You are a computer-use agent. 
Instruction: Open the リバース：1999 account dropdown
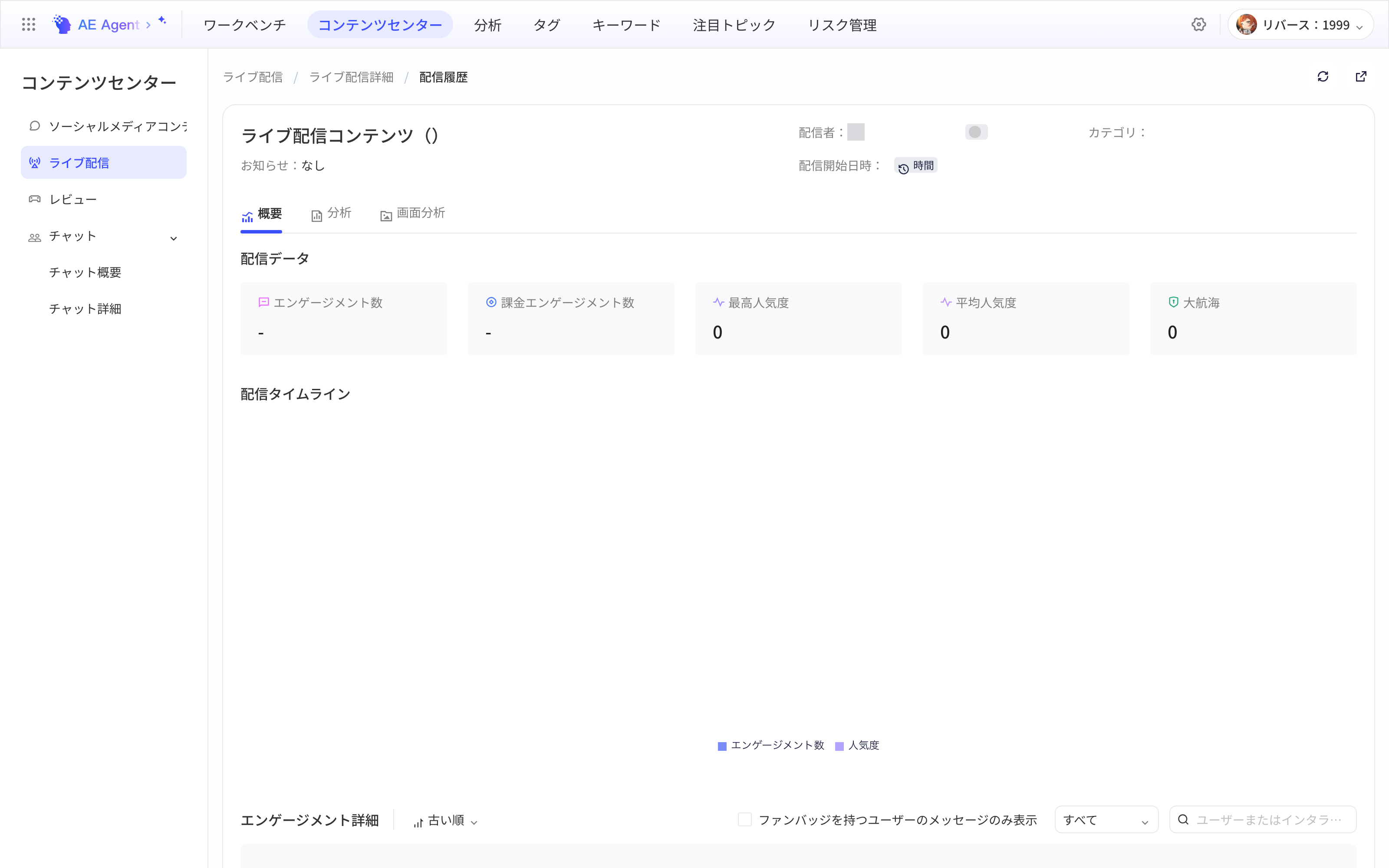[x=1300, y=25]
